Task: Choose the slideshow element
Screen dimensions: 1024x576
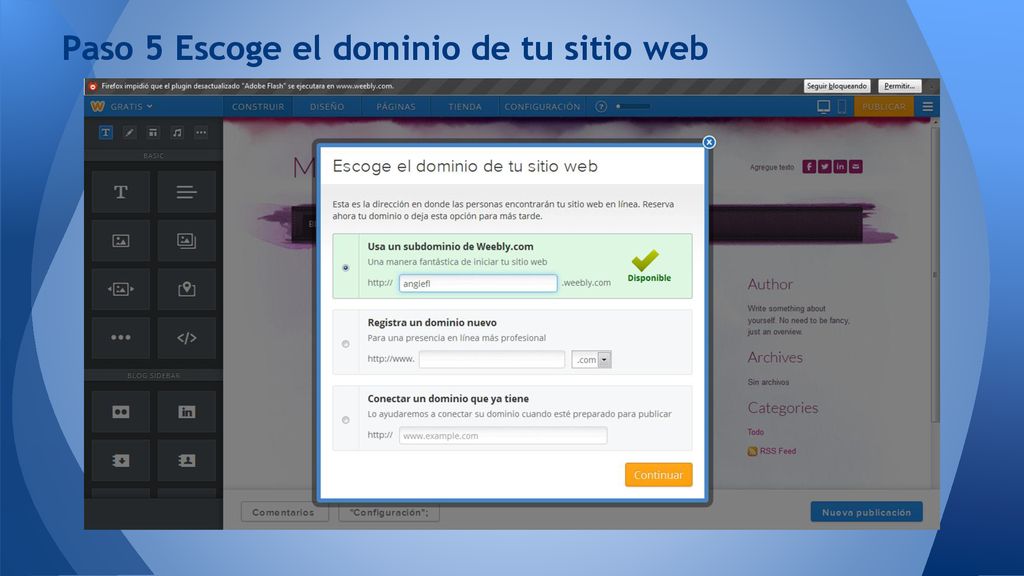Action: (121, 289)
